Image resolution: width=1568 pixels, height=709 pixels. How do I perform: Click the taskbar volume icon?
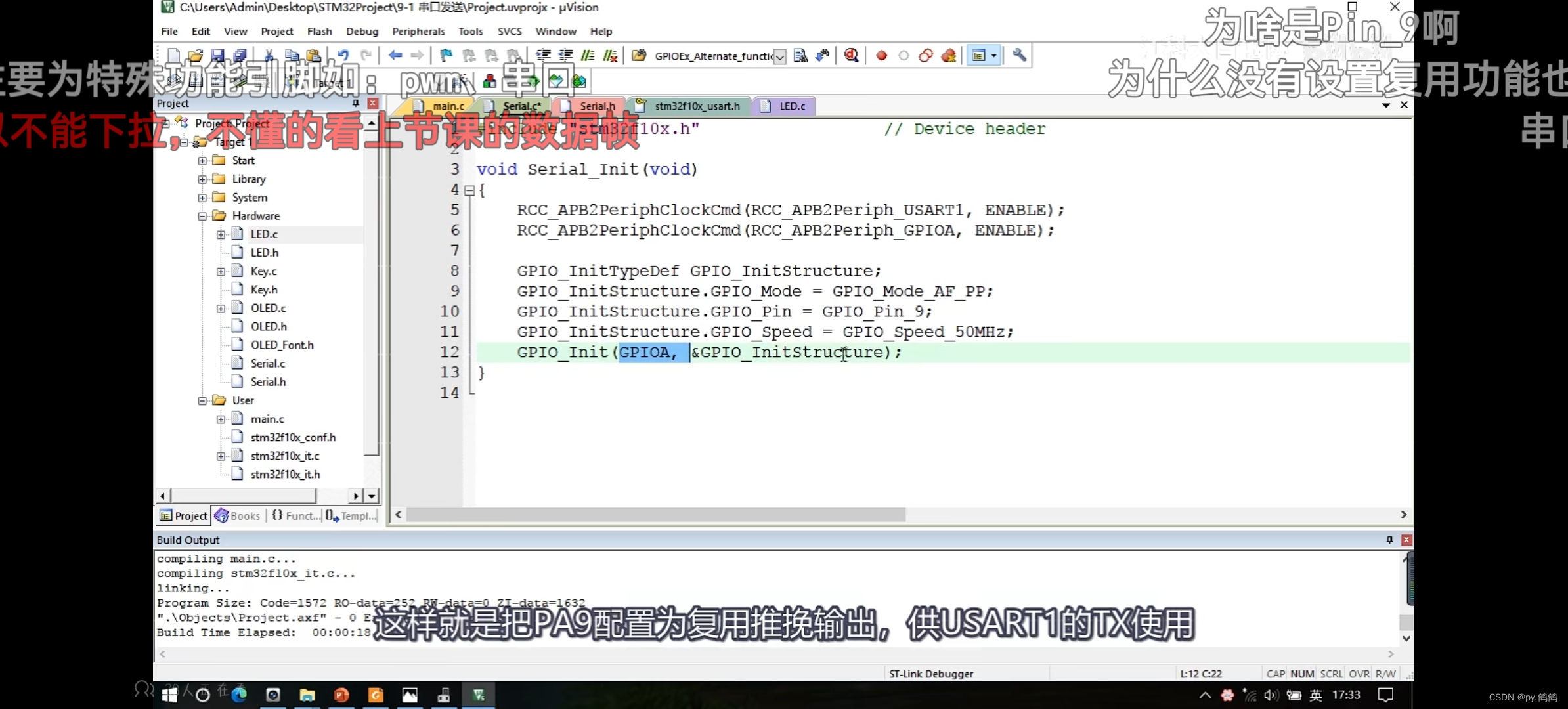pos(1271,695)
